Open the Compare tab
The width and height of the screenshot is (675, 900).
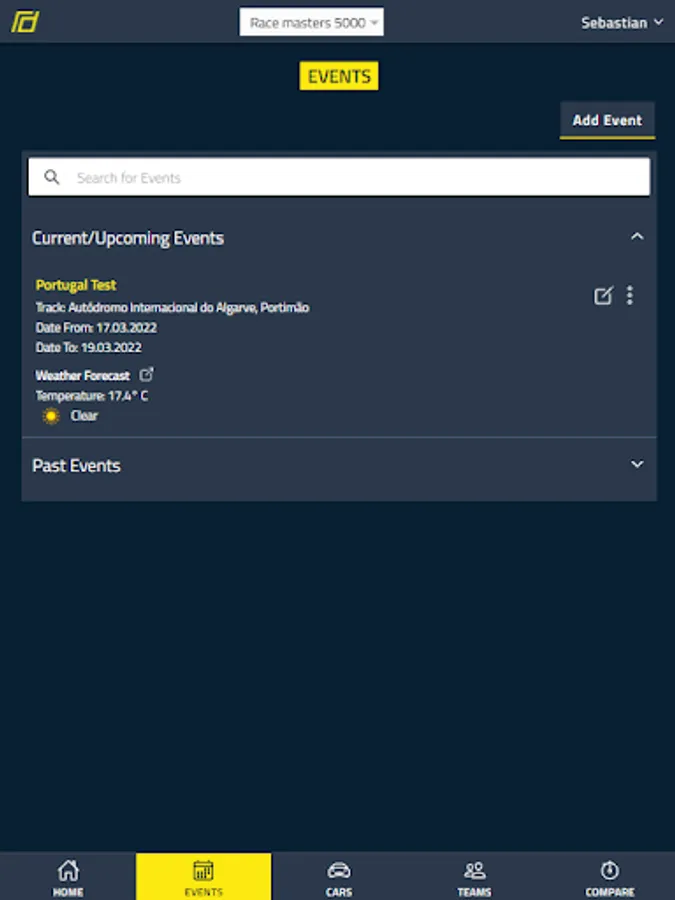pyautogui.click(x=610, y=877)
